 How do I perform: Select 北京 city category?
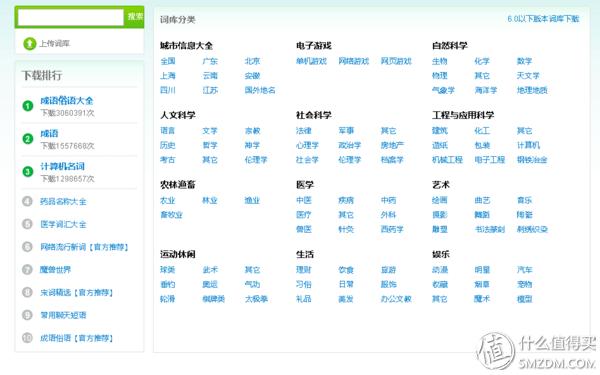pyautogui.click(x=252, y=61)
